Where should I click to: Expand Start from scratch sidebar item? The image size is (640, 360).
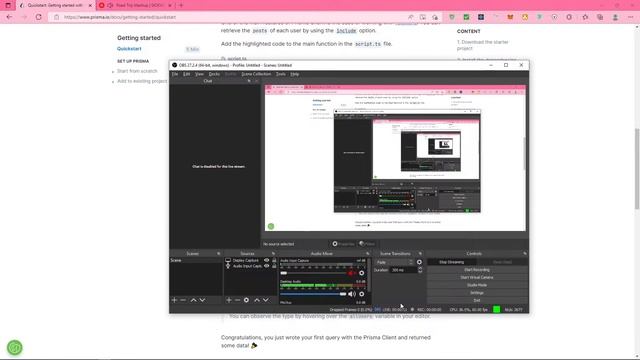pos(137,71)
